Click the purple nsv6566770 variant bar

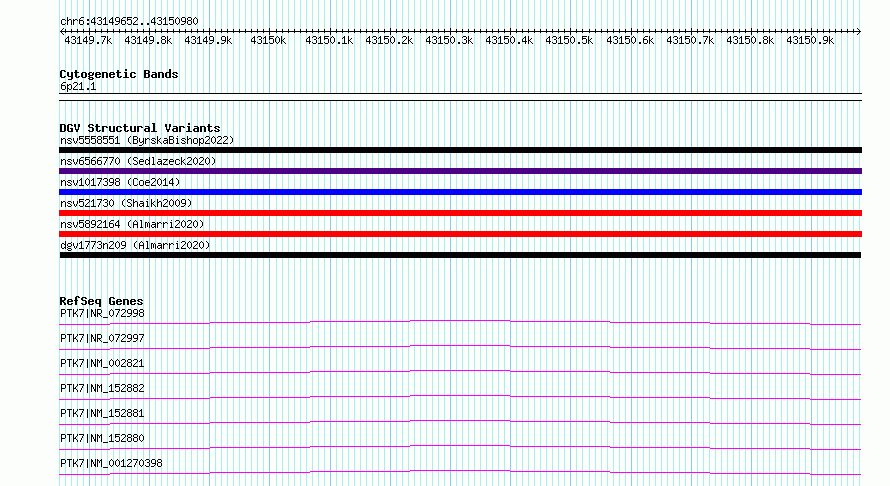coord(460,171)
